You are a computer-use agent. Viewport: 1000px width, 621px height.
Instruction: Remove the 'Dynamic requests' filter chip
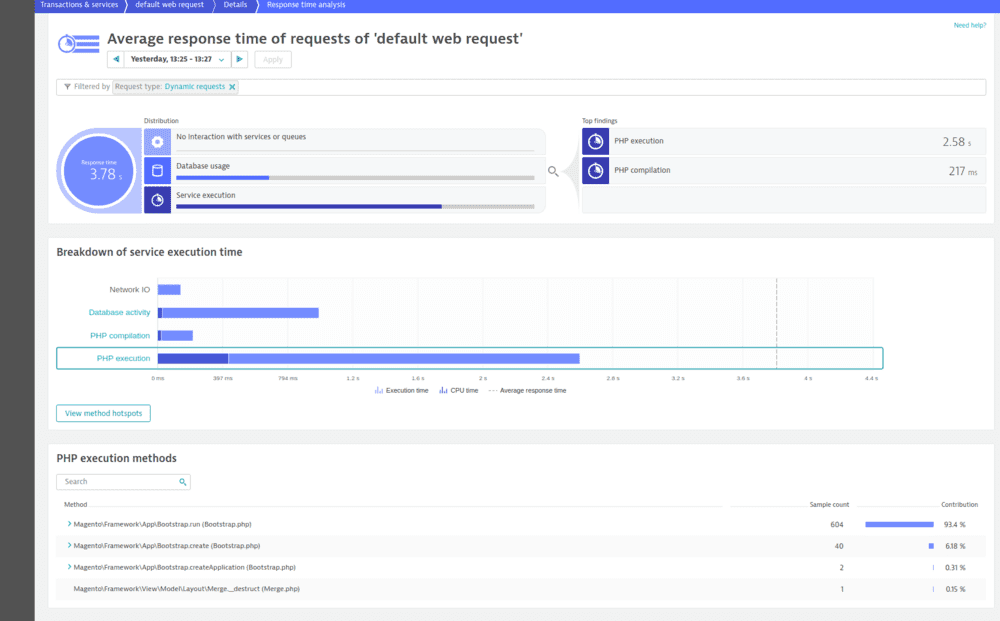[231, 87]
